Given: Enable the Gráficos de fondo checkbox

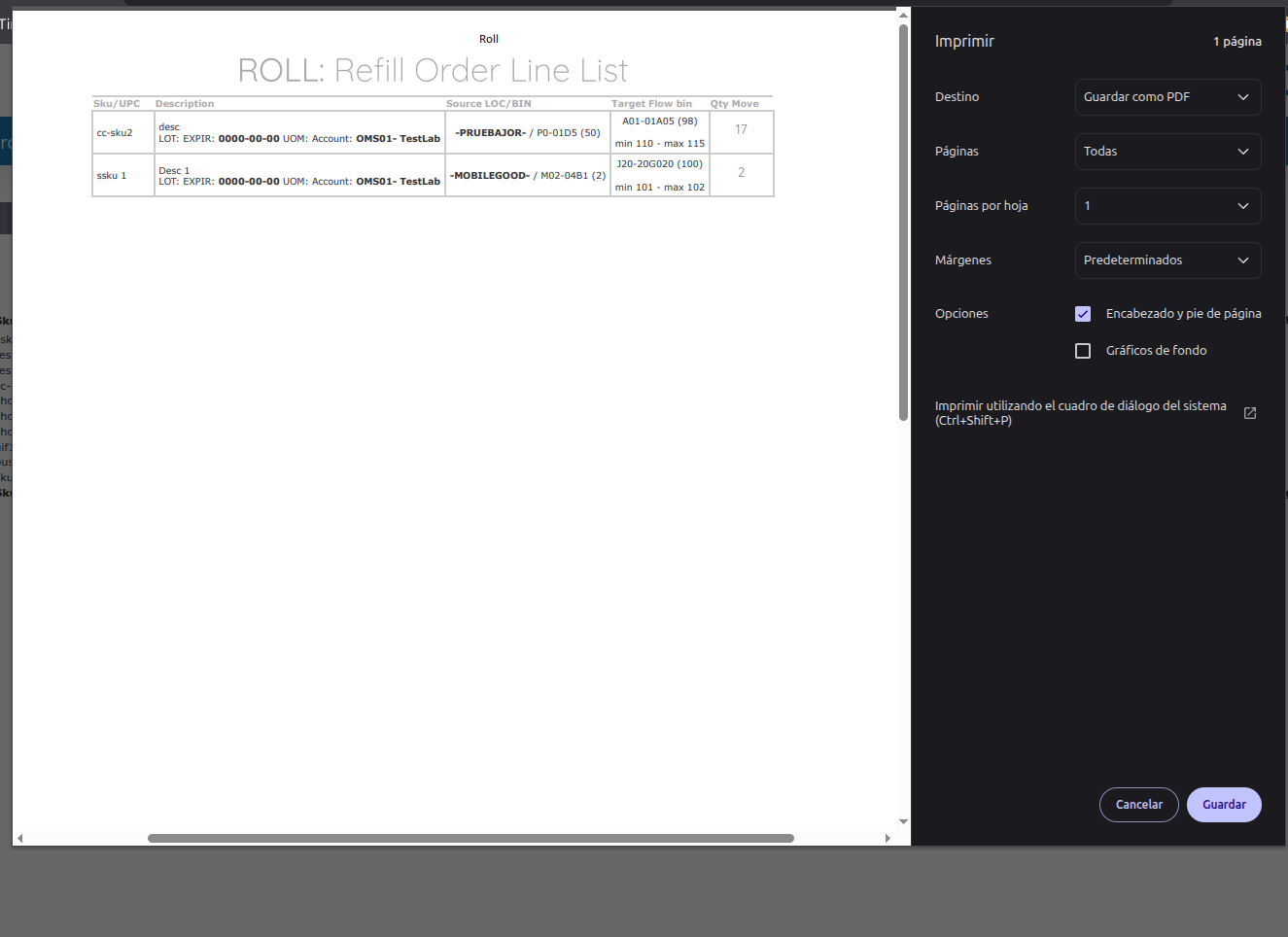Looking at the screenshot, I should point(1083,351).
